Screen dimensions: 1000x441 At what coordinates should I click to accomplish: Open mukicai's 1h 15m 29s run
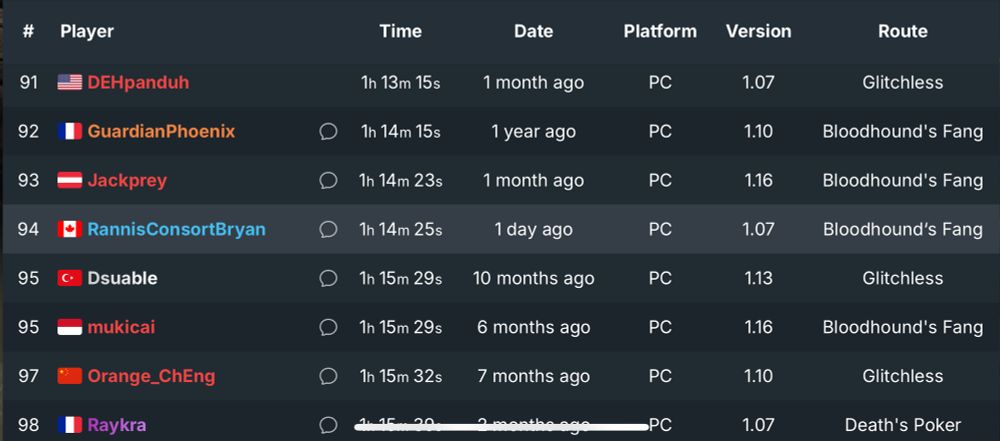tap(401, 327)
